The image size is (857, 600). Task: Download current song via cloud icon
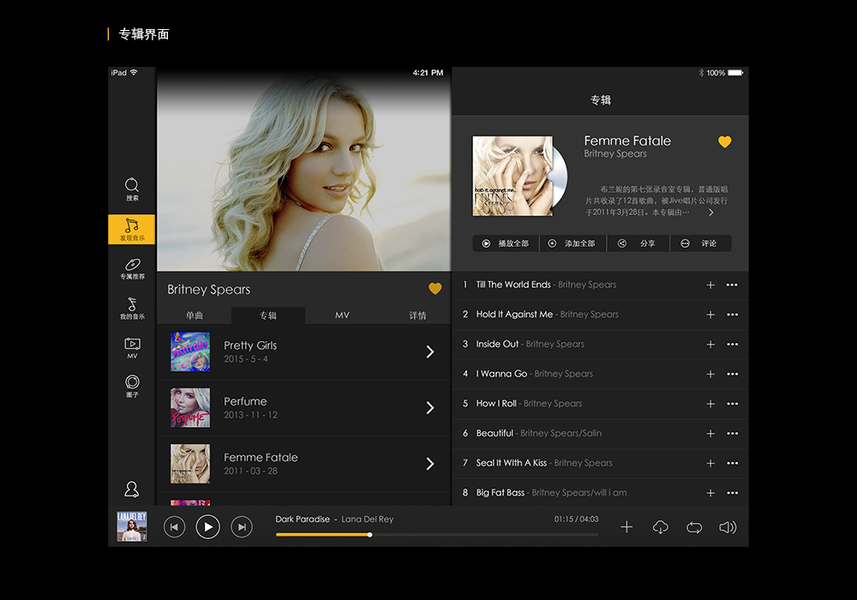pos(660,527)
